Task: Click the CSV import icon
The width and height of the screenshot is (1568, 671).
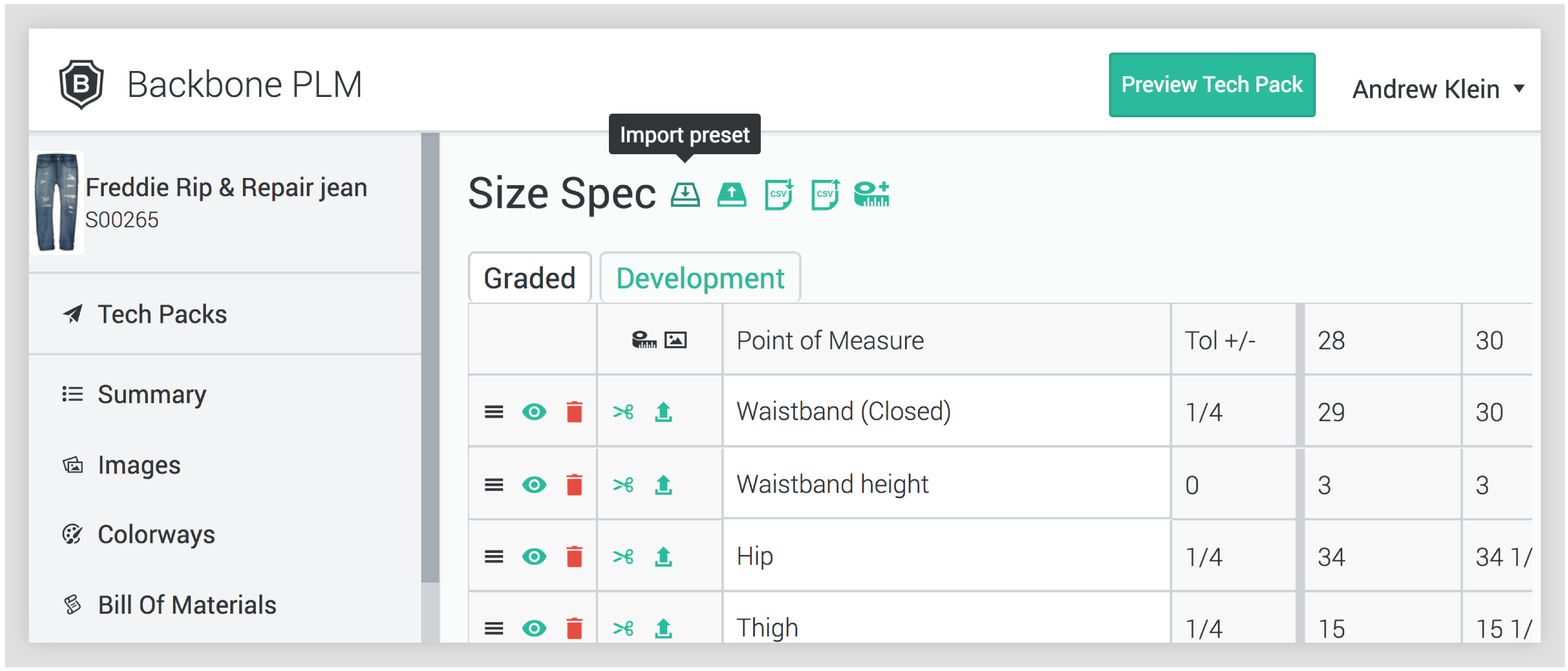Action: [778, 195]
